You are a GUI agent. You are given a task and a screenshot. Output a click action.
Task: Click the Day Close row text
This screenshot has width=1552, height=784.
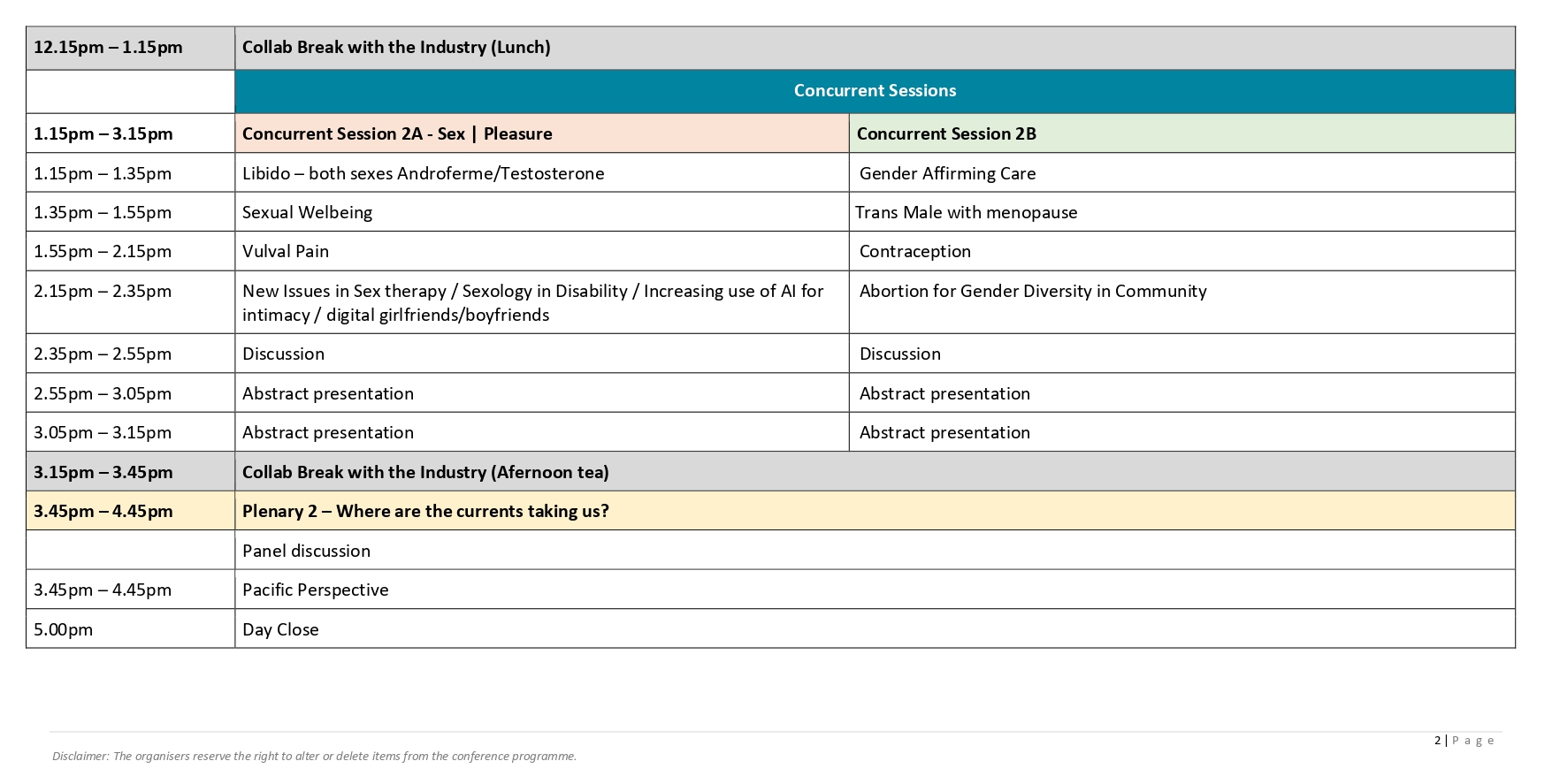point(280,630)
